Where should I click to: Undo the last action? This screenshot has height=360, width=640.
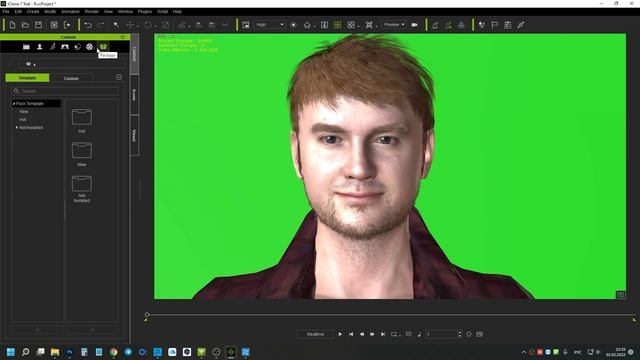pos(88,25)
